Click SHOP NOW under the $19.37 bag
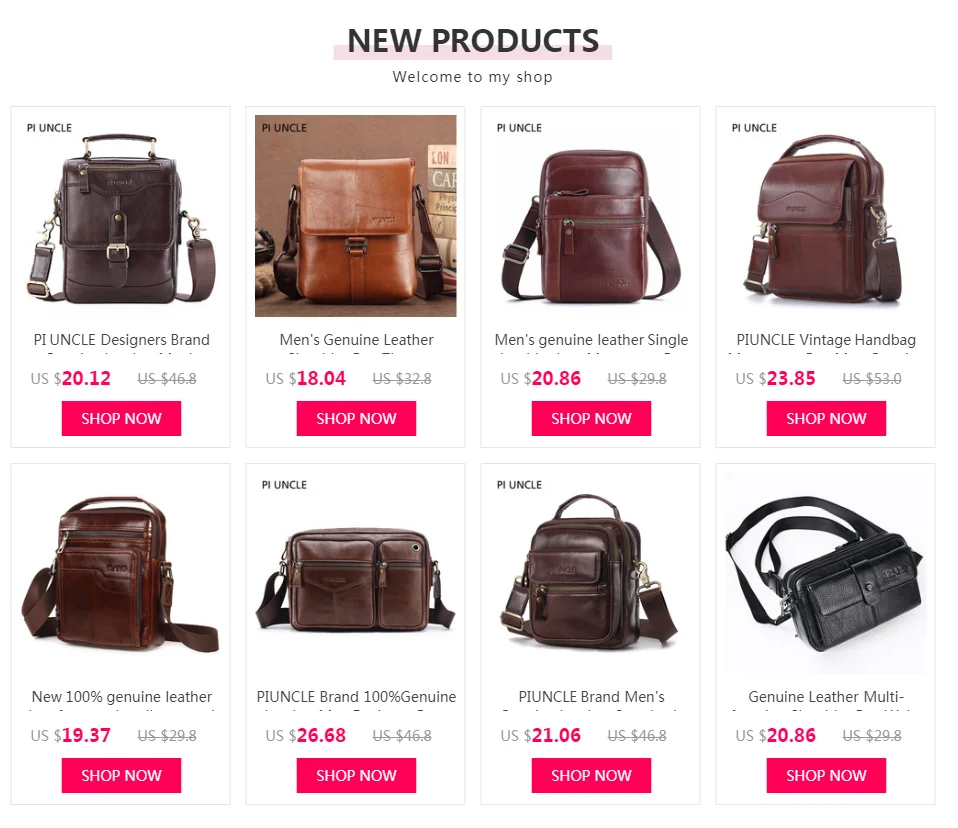The height and width of the screenshot is (828, 958). [121, 775]
